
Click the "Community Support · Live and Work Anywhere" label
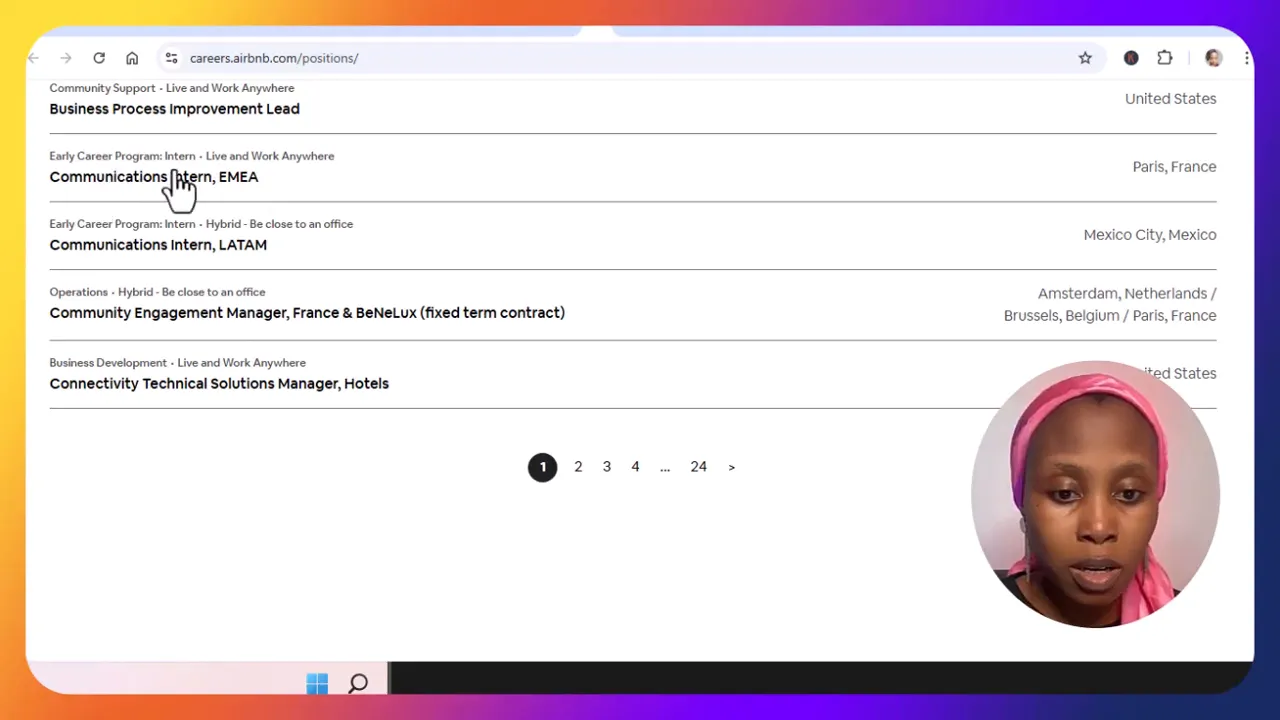[x=172, y=88]
